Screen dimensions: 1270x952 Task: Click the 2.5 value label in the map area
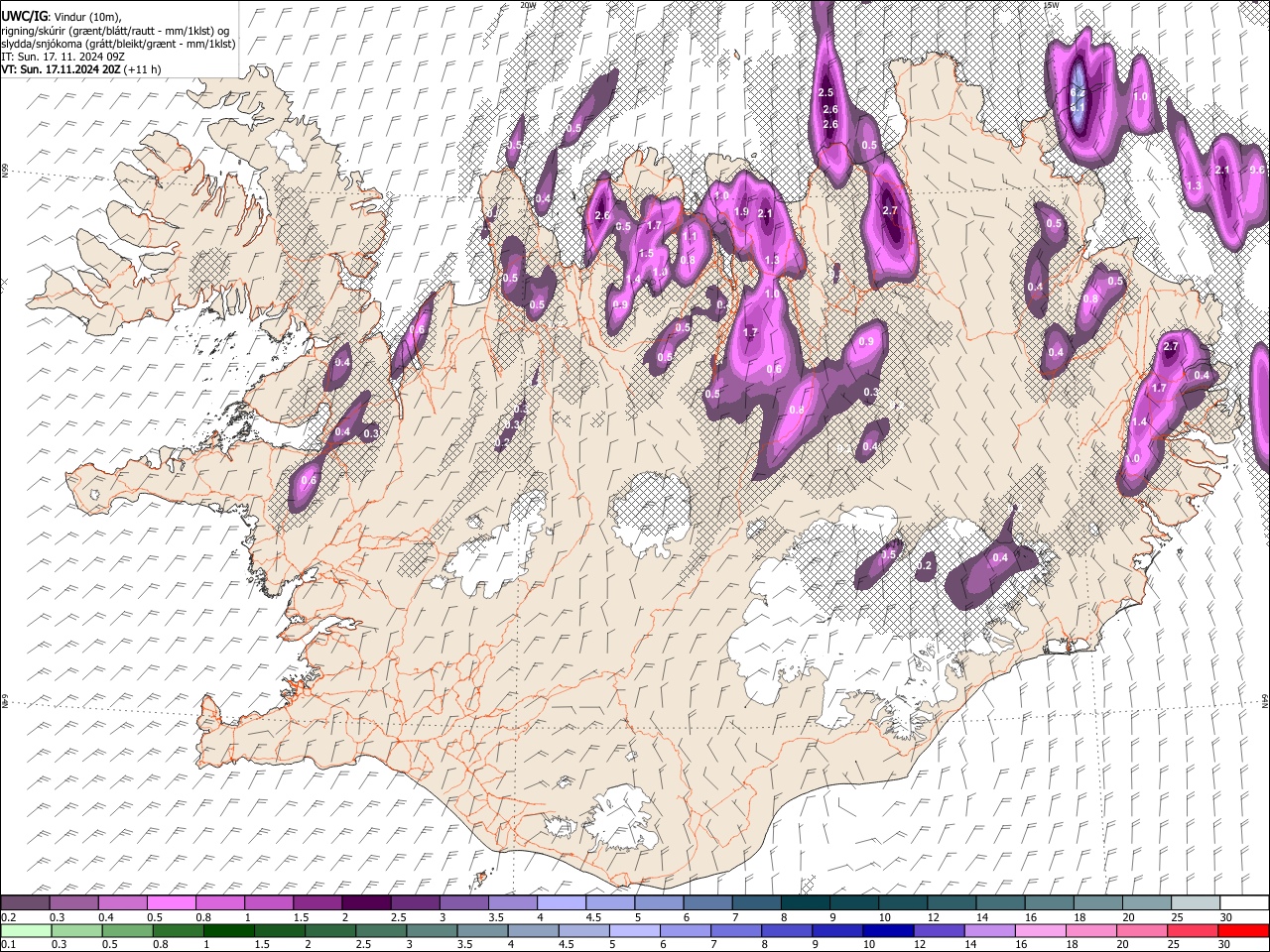tap(825, 92)
